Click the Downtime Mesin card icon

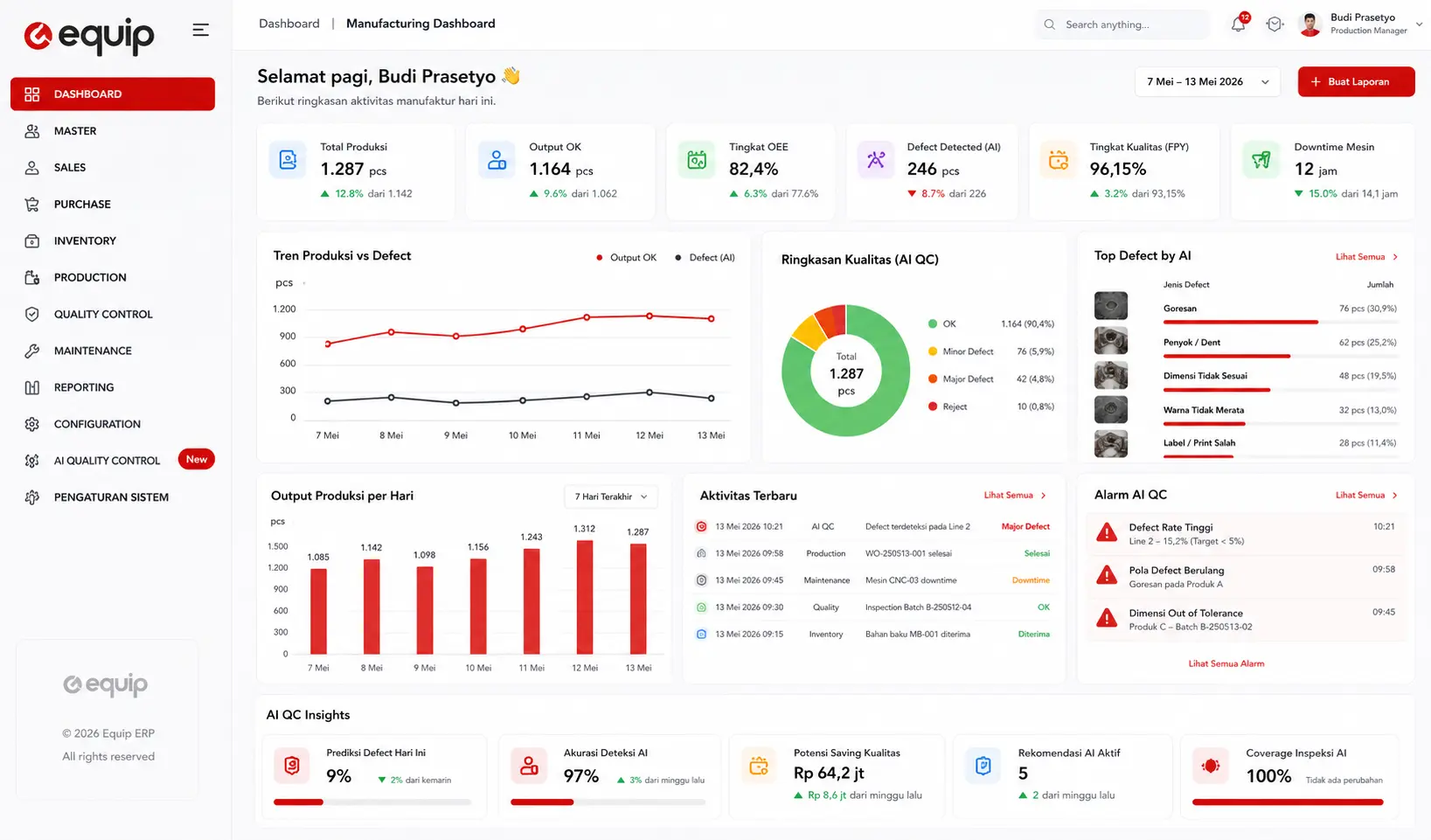tap(1261, 160)
